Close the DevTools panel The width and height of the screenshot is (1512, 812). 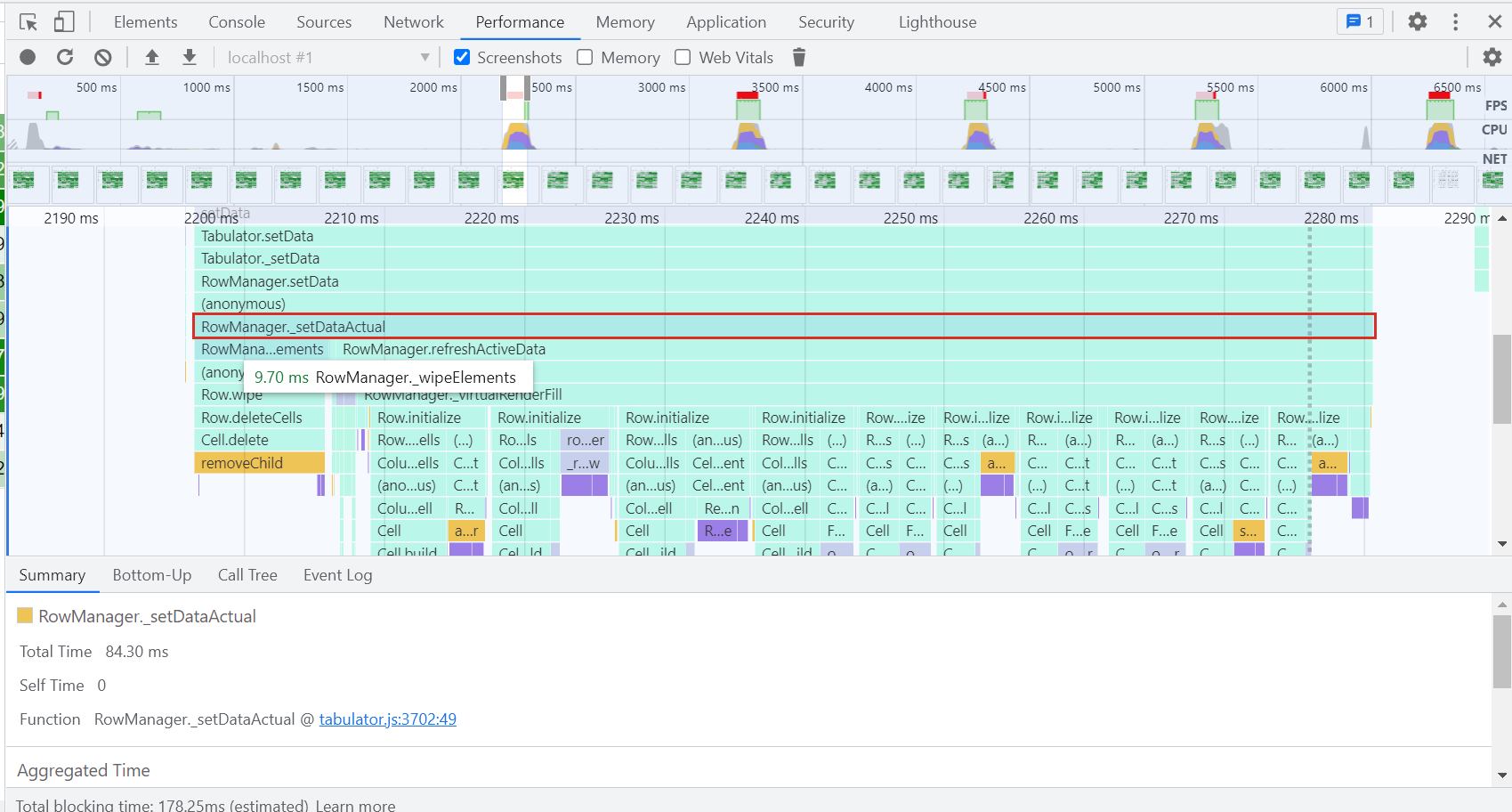[x=1495, y=21]
